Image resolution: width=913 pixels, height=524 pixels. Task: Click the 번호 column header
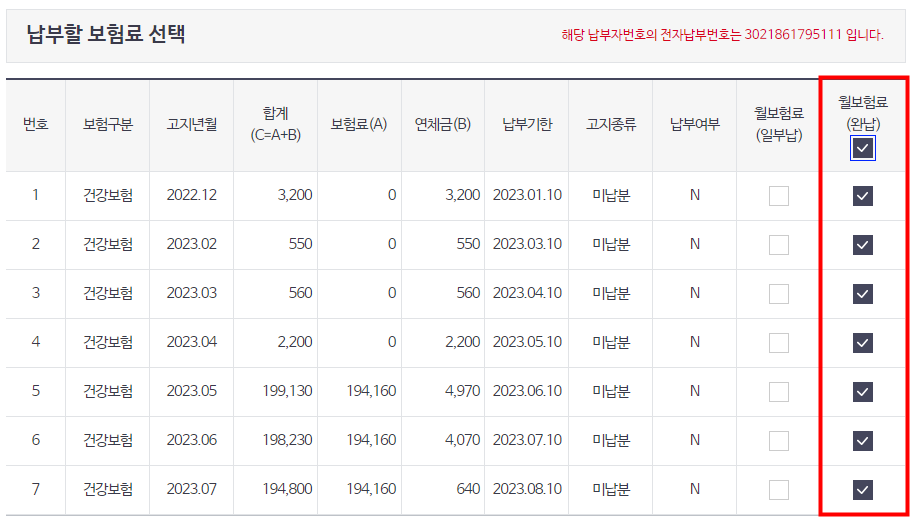36,124
